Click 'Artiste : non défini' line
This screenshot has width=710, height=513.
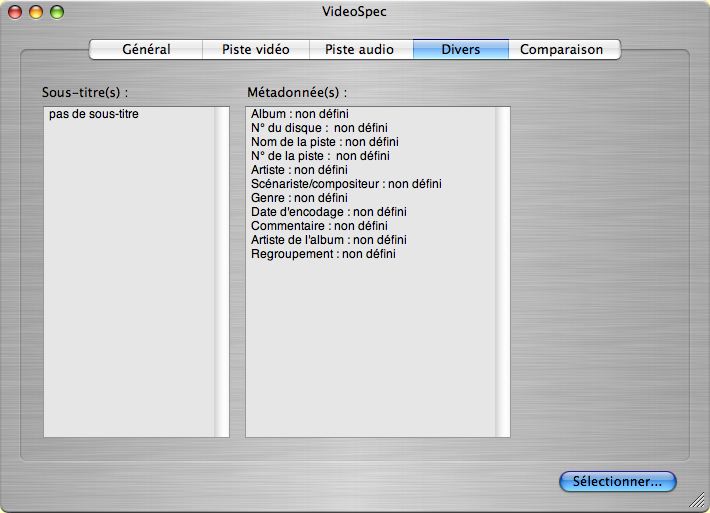pyautogui.click(x=299, y=170)
